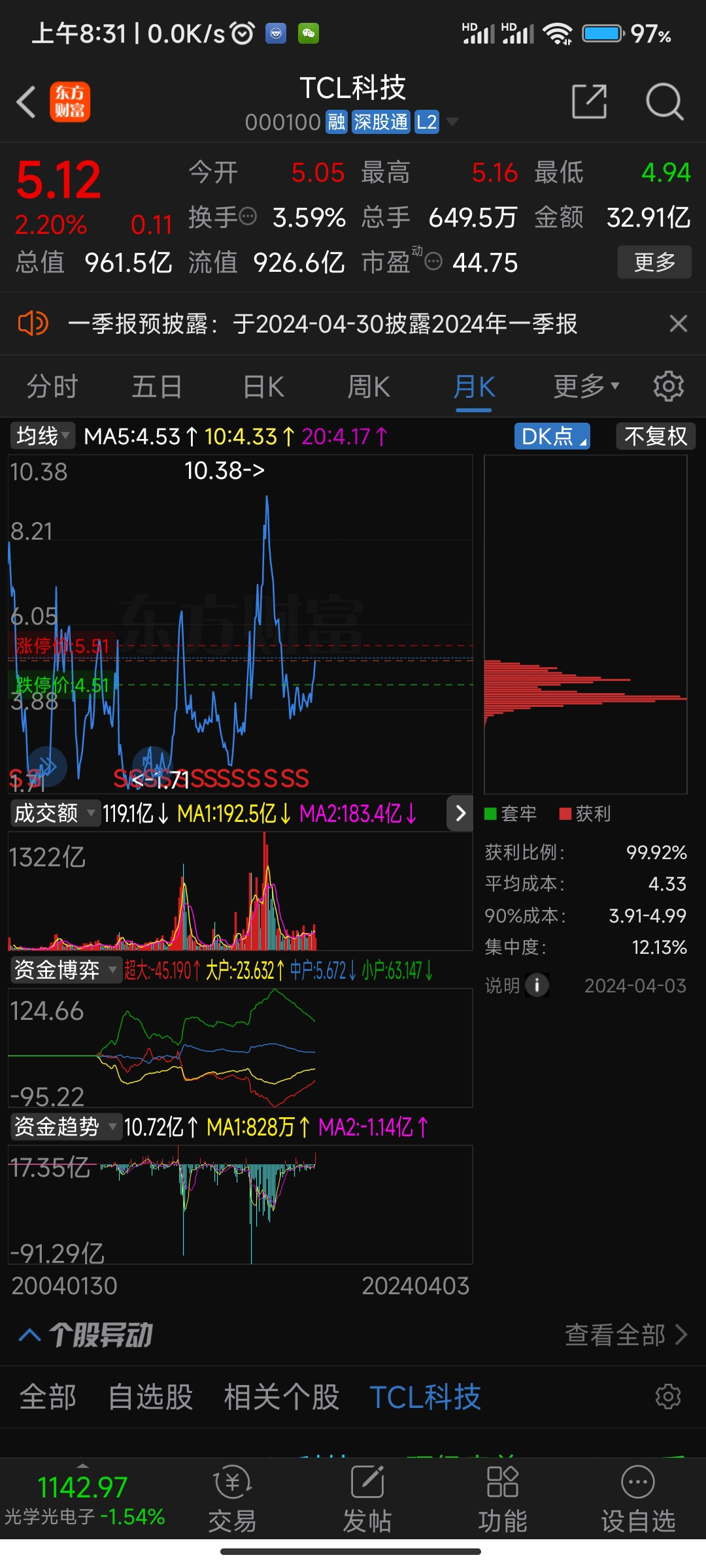The height and width of the screenshot is (1568, 706).
Task: Expand 更多 chart period dropdown
Action: click(586, 387)
